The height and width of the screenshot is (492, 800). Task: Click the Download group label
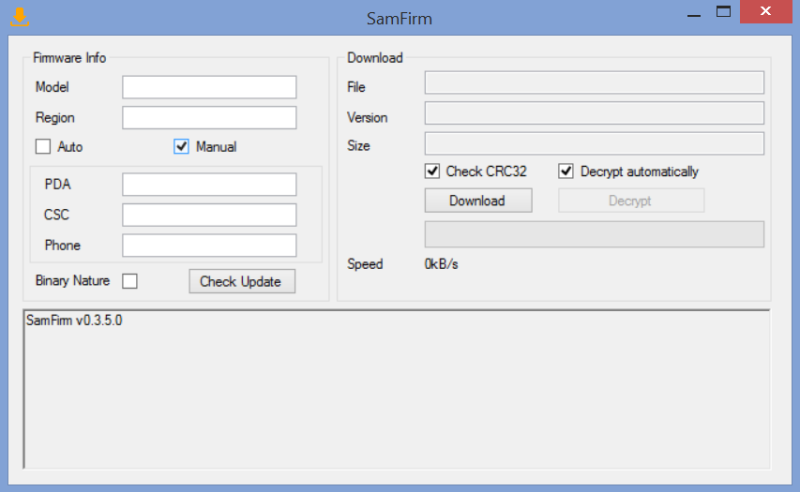click(x=375, y=58)
